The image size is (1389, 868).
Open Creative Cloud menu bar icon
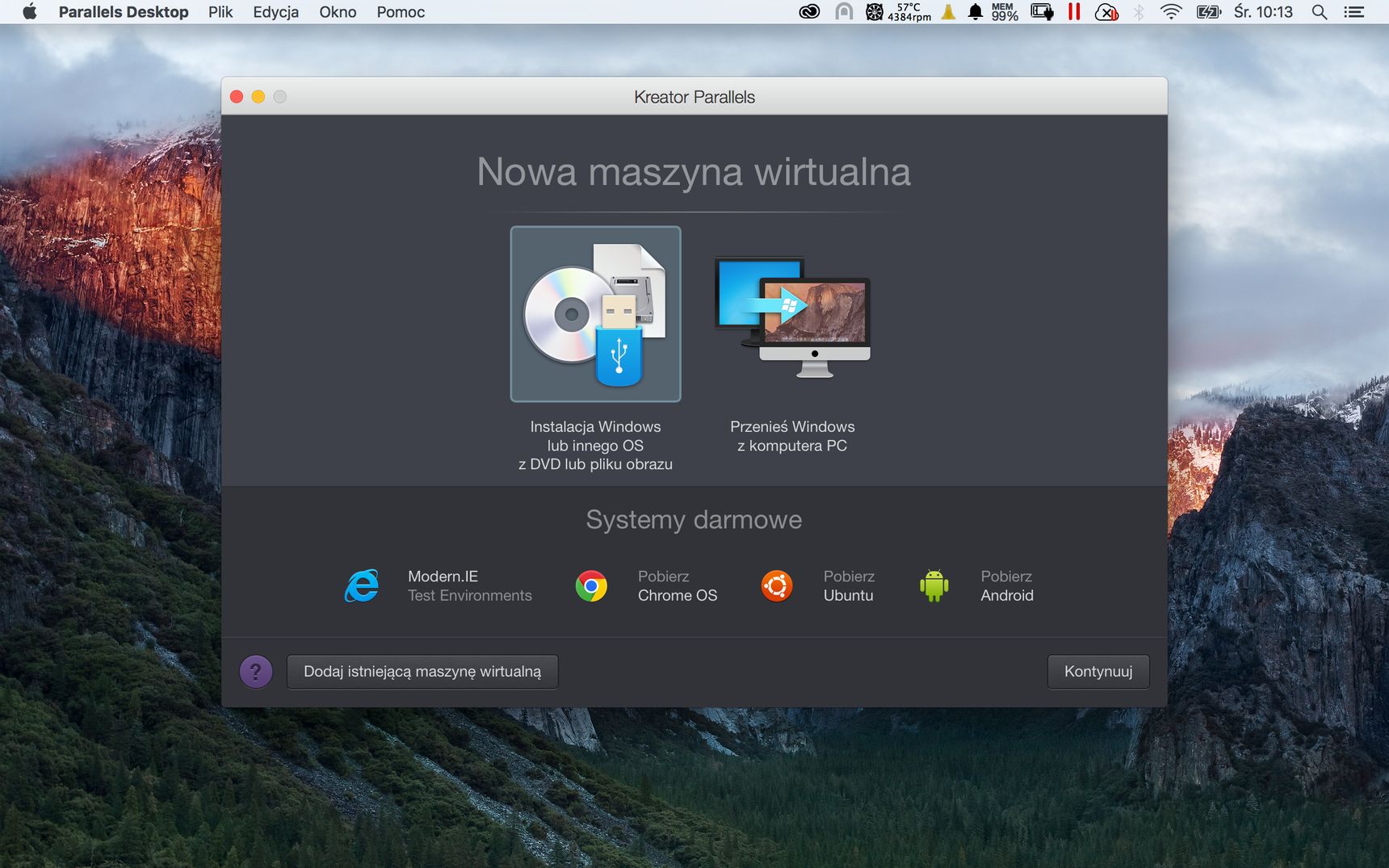(x=809, y=11)
